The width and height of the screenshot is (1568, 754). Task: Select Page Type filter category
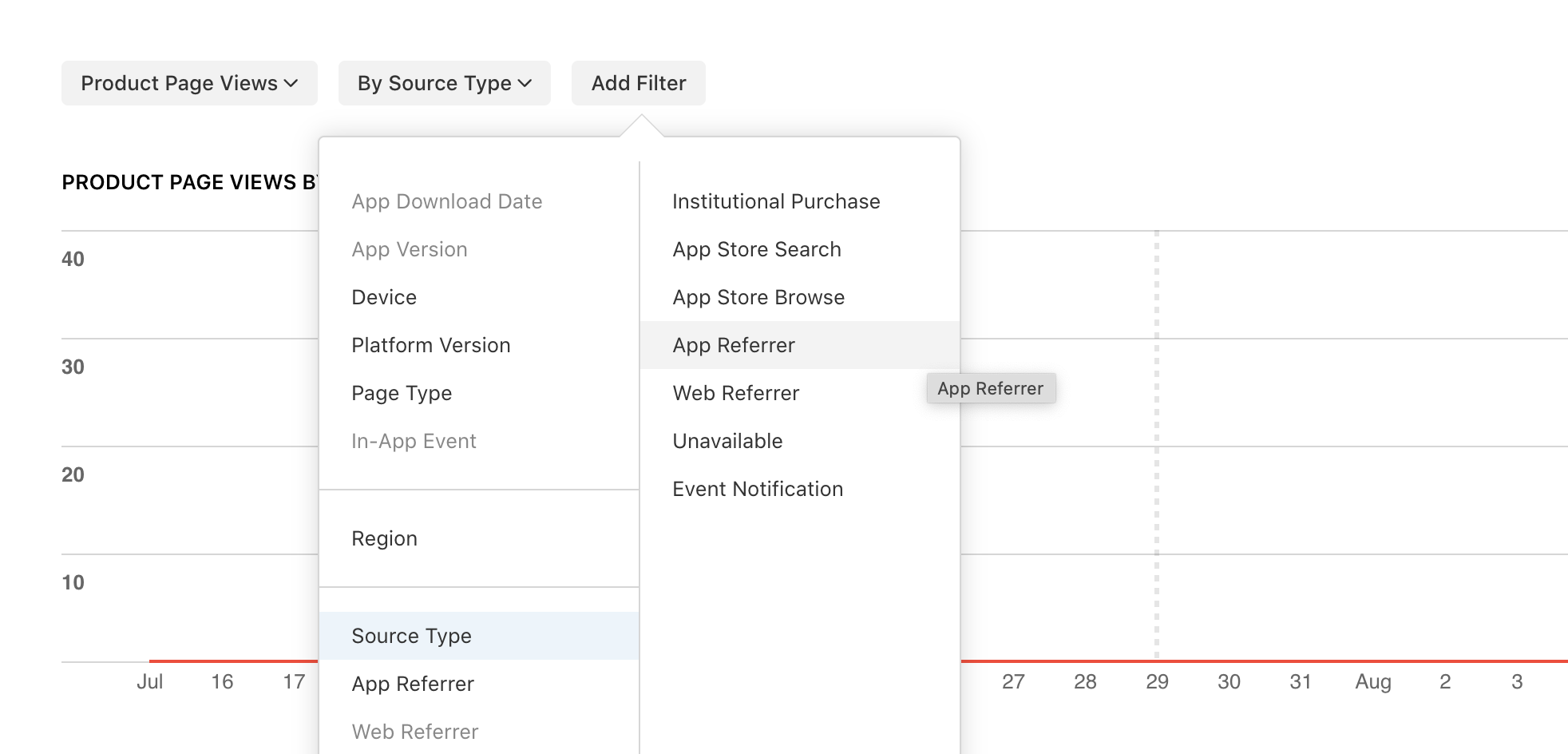point(402,393)
